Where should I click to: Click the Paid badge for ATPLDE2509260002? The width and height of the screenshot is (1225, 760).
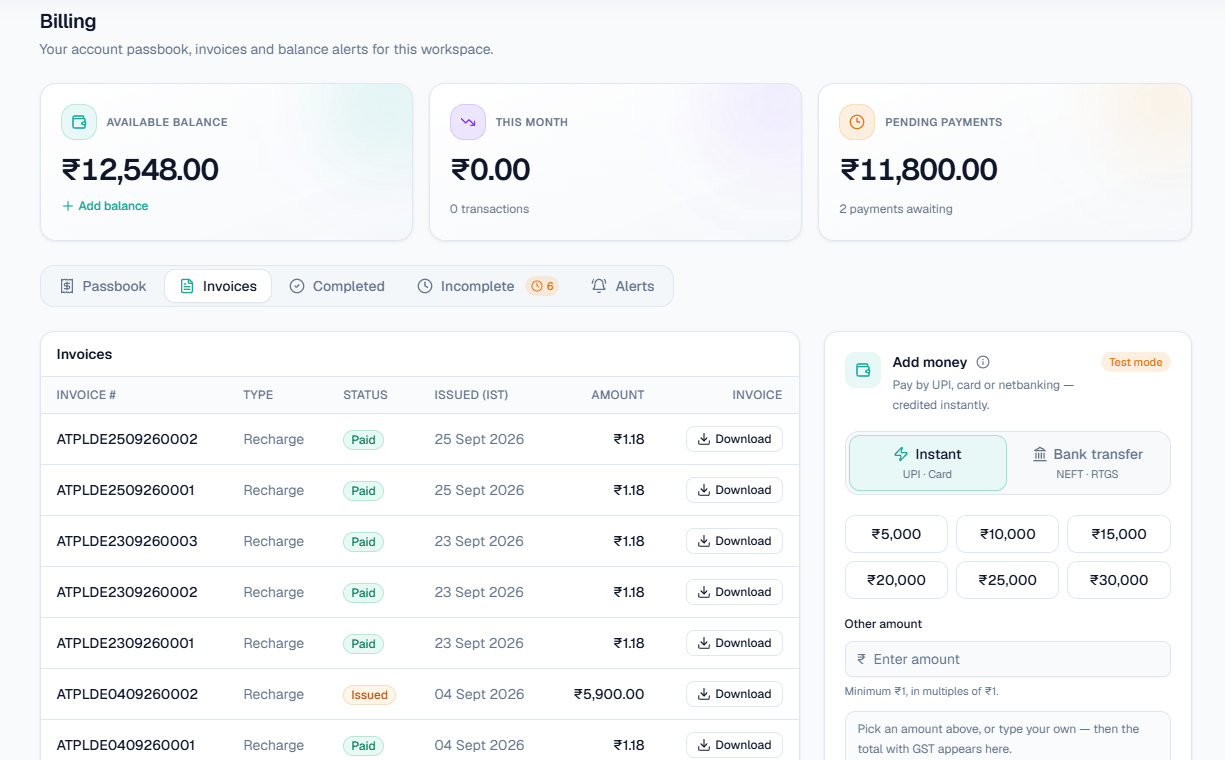(363, 440)
